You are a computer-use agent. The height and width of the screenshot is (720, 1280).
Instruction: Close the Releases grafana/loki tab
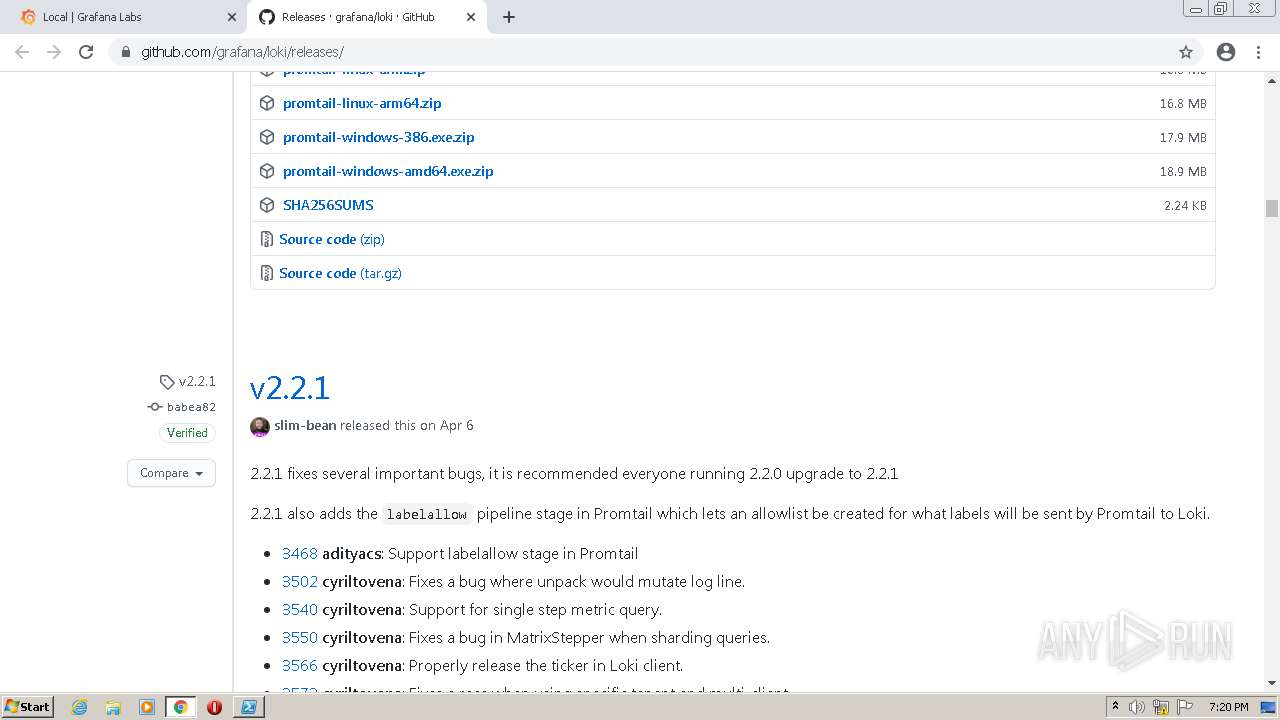470,17
